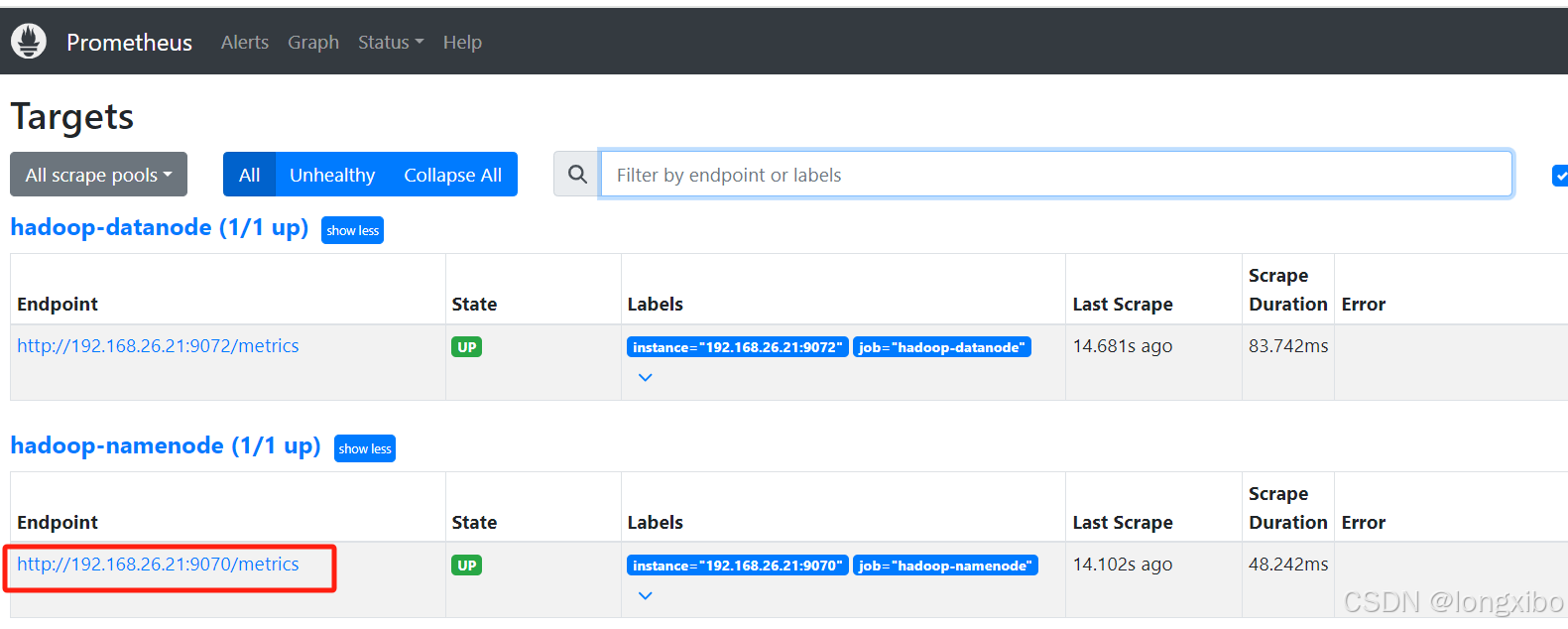Click the Collapse All button
1568x629 pixels.
point(453,175)
